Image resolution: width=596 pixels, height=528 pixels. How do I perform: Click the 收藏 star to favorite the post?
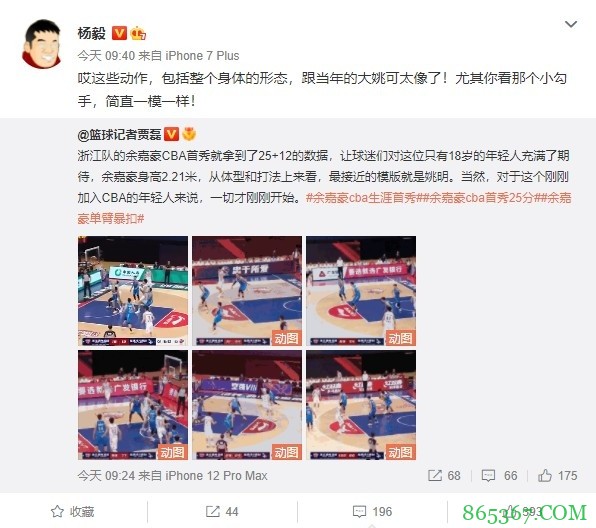[x=72, y=512]
